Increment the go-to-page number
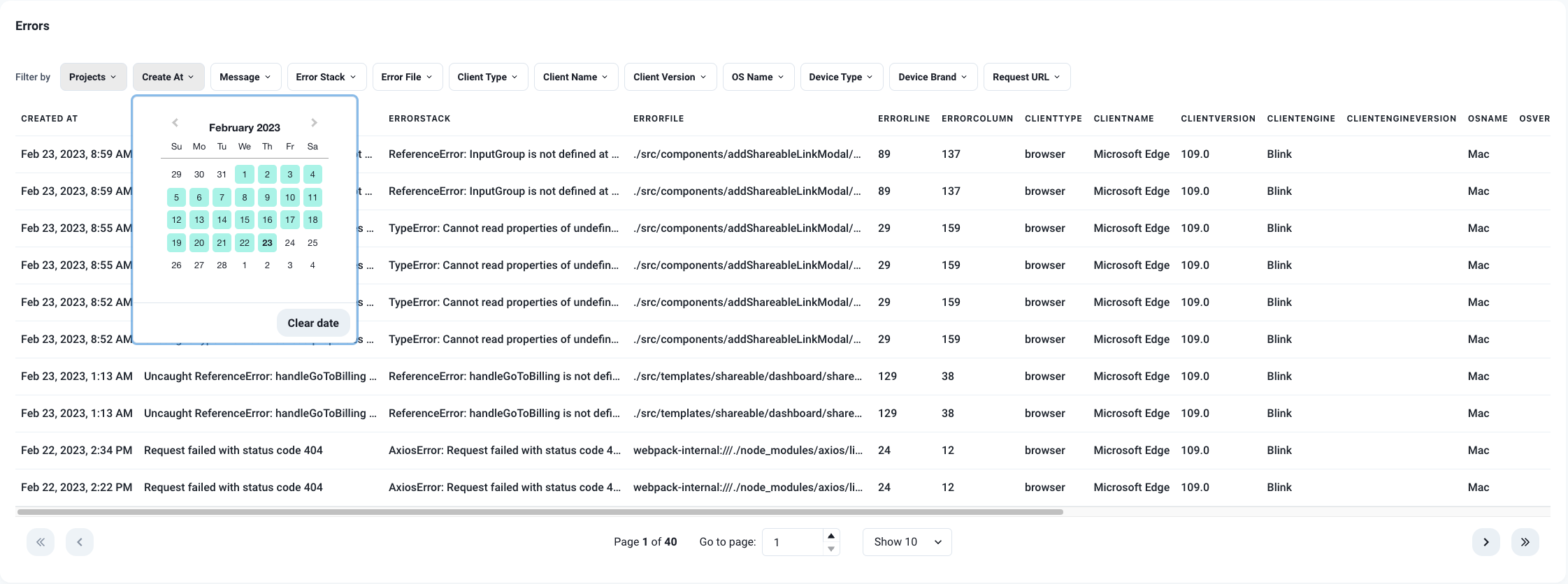Image resolution: width=1568 pixels, height=584 pixels. click(x=831, y=536)
